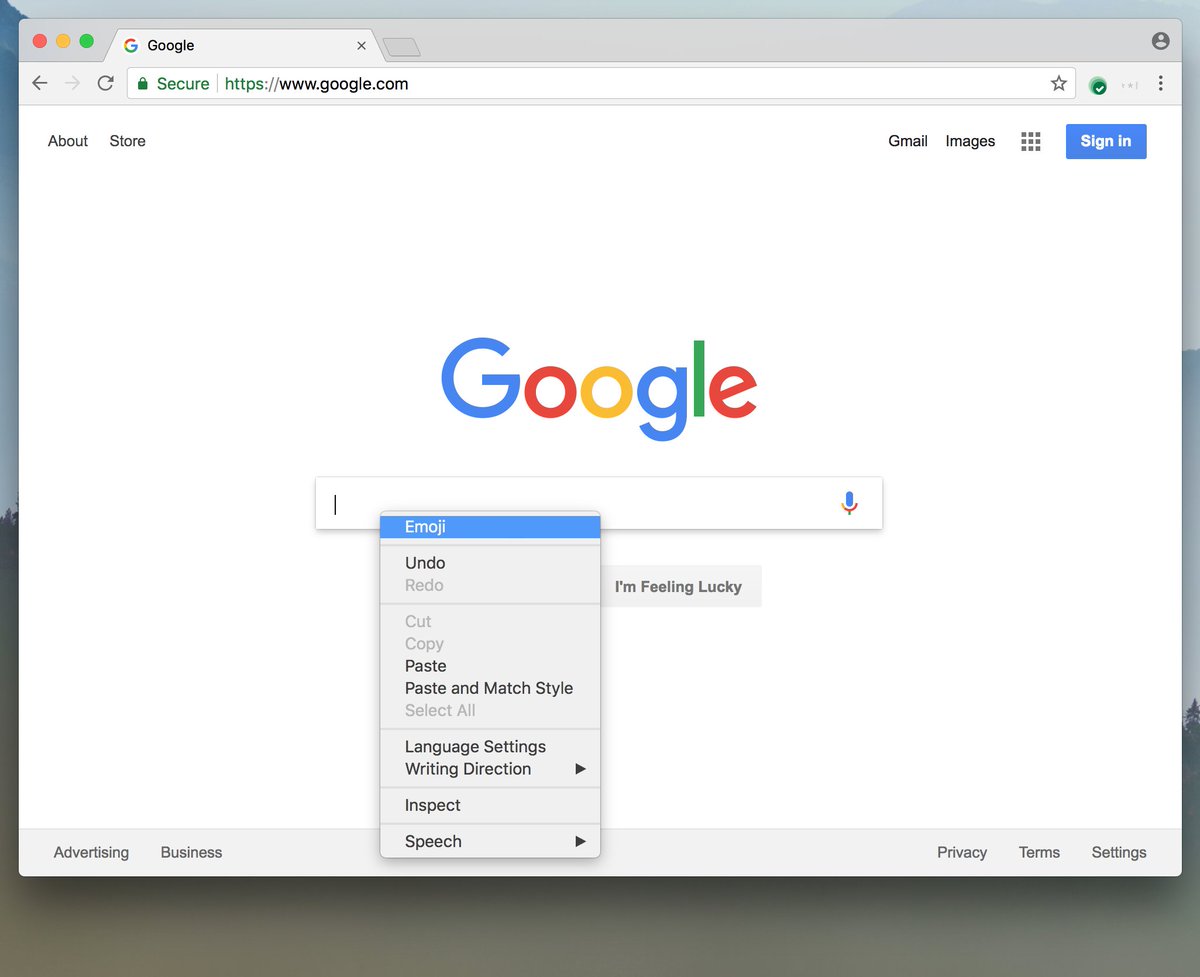
Task: Click the Sign in button
Action: coord(1106,141)
